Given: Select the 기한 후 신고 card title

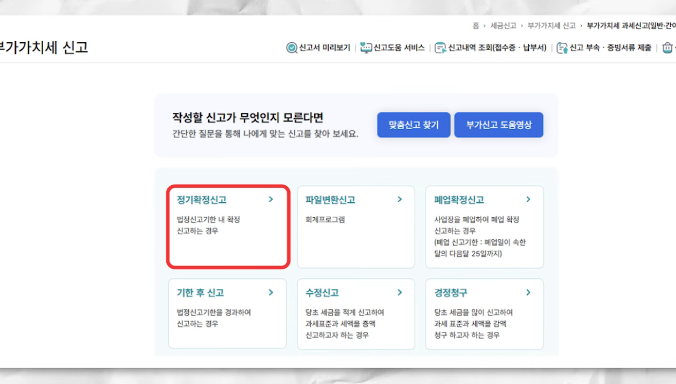Looking at the screenshot, I should (x=200, y=293).
